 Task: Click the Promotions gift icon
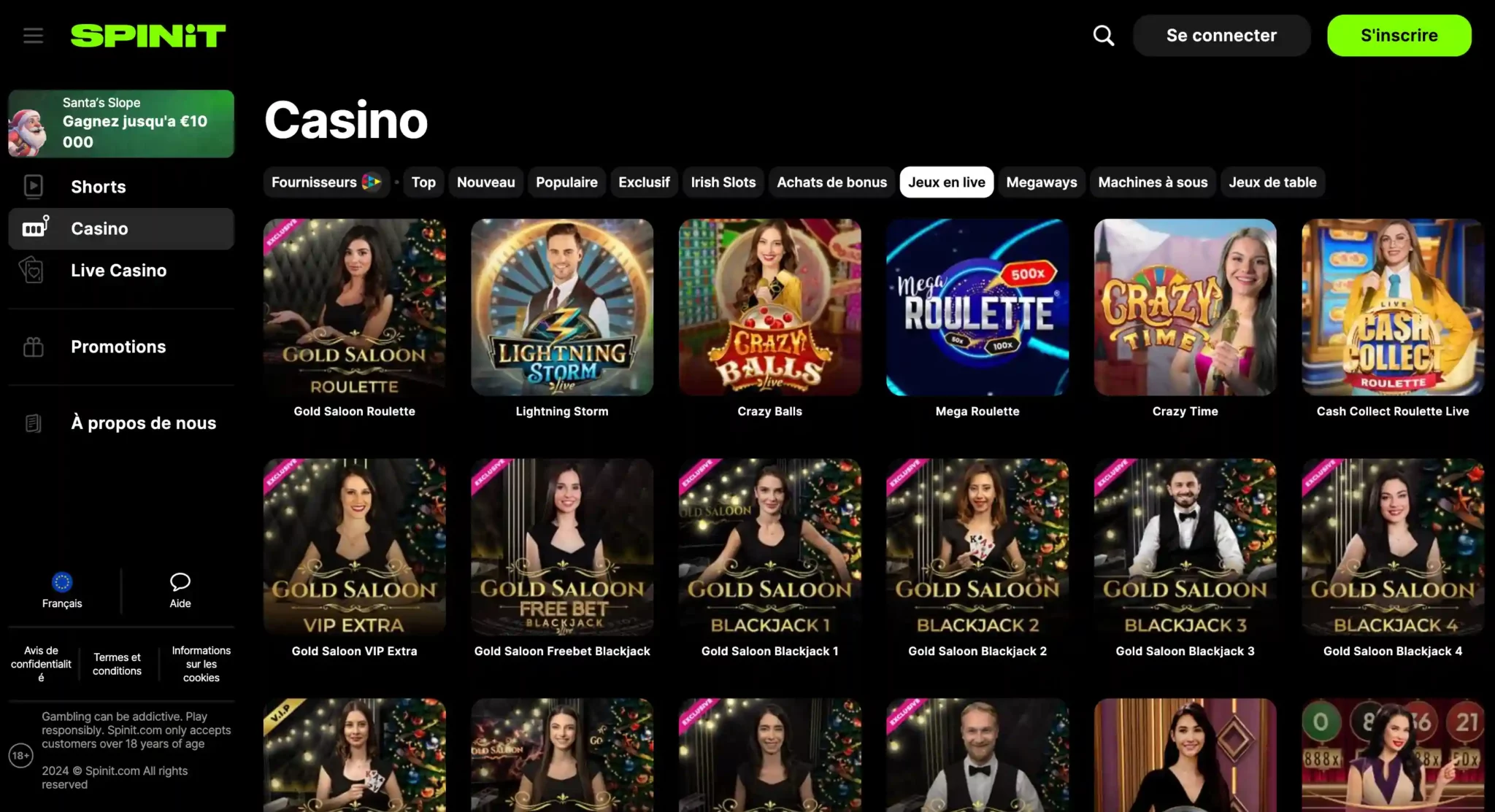pyautogui.click(x=34, y=347)
